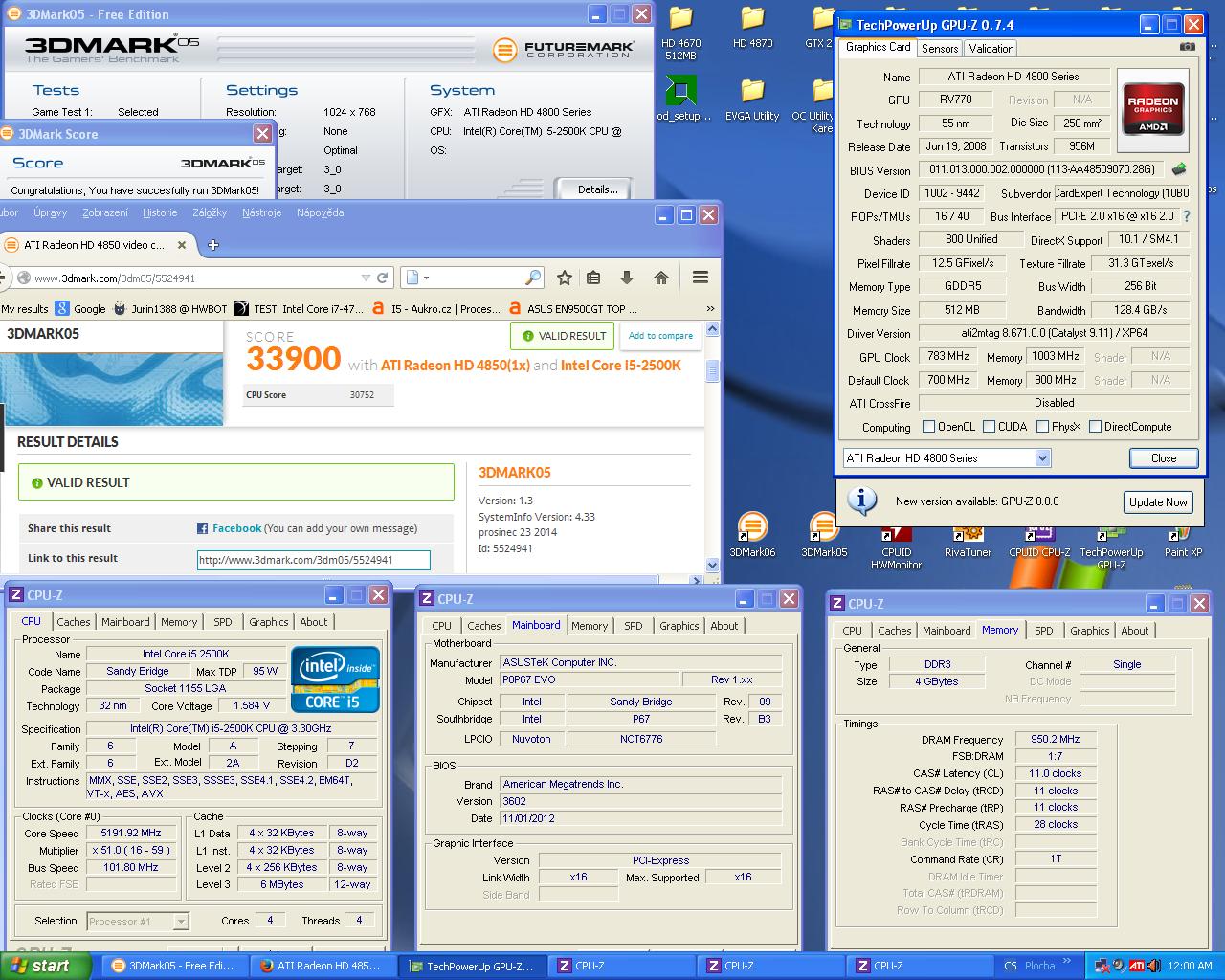1225x980 pixels.
Task: Click the VALID RESULT badge button
Action: (563, 336)
